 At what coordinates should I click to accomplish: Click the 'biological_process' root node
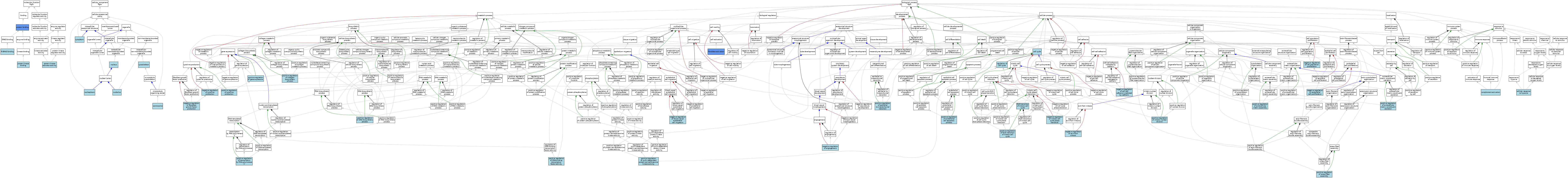909,4
